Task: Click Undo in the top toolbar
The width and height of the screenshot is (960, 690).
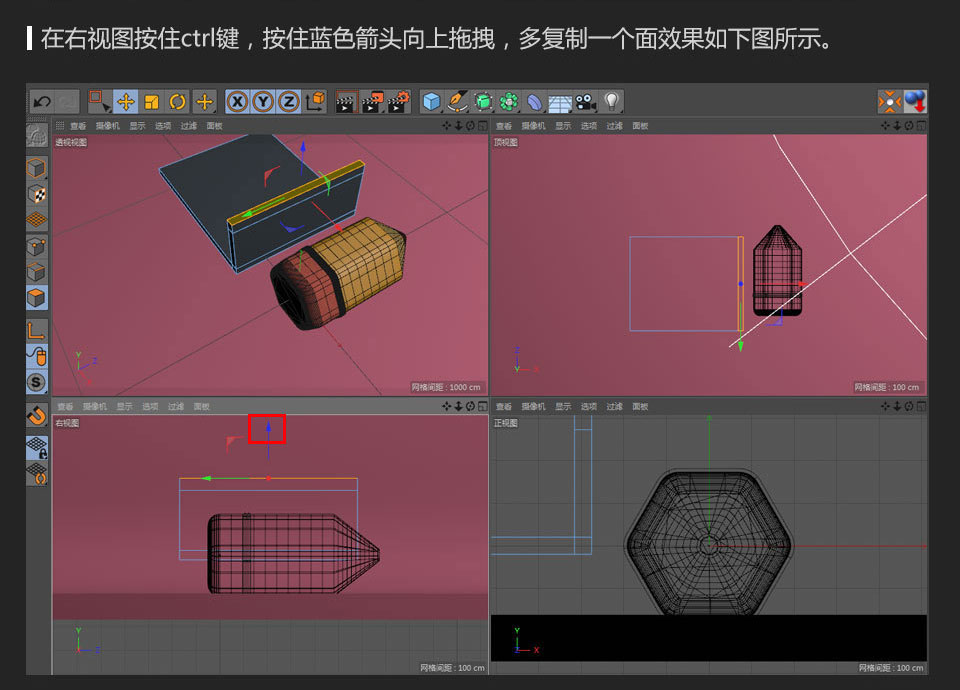Action: click(x=42, y=101)
